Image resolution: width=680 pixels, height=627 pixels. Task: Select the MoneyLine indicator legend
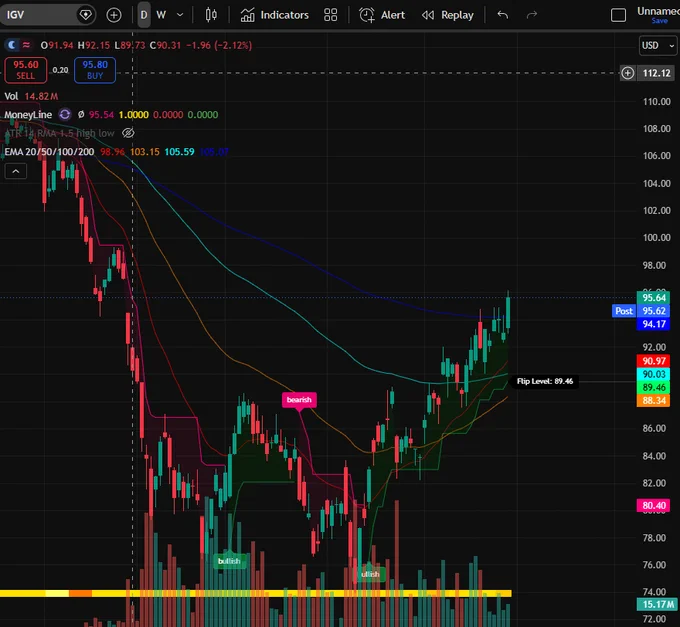pyautogui.click(x=28, y=115)
